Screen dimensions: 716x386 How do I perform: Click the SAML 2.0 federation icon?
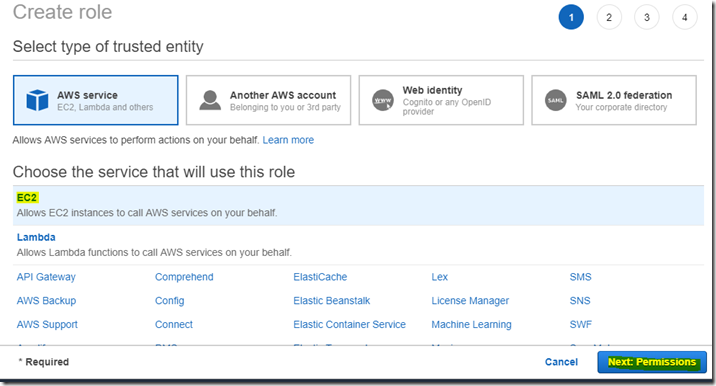(x=556, y=100)
